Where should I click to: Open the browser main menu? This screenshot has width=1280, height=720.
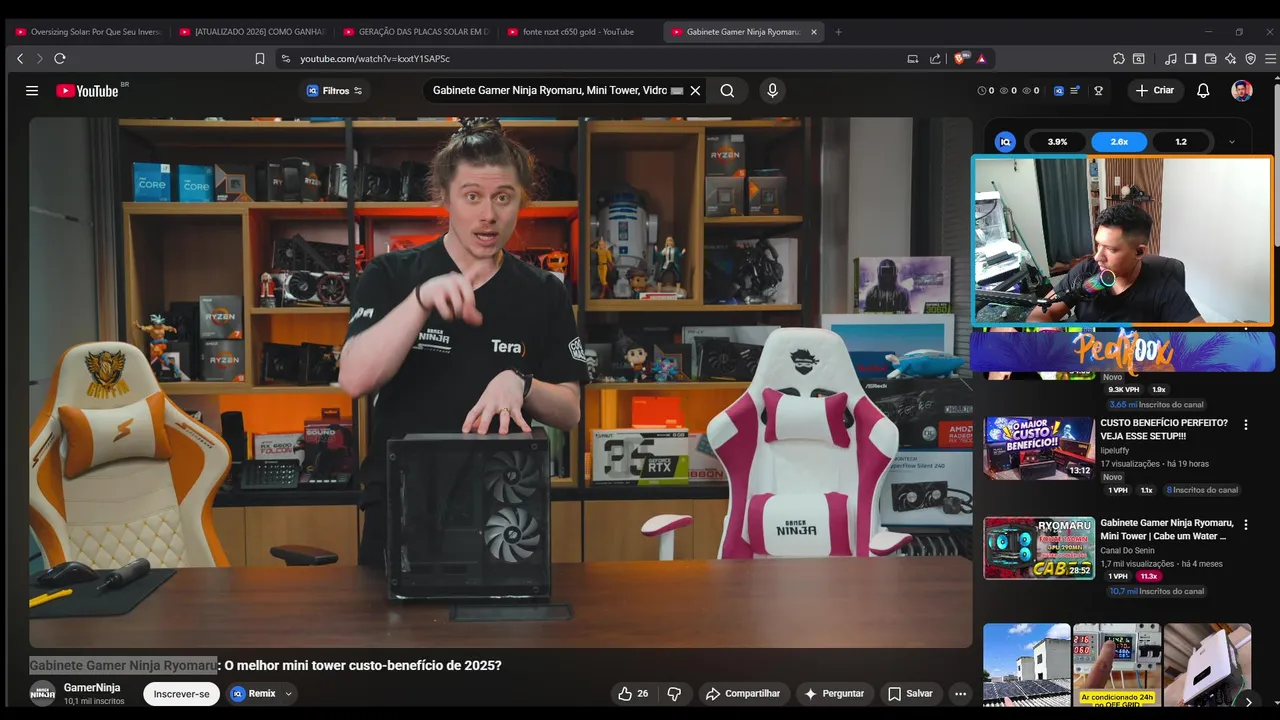(1270, 59)
